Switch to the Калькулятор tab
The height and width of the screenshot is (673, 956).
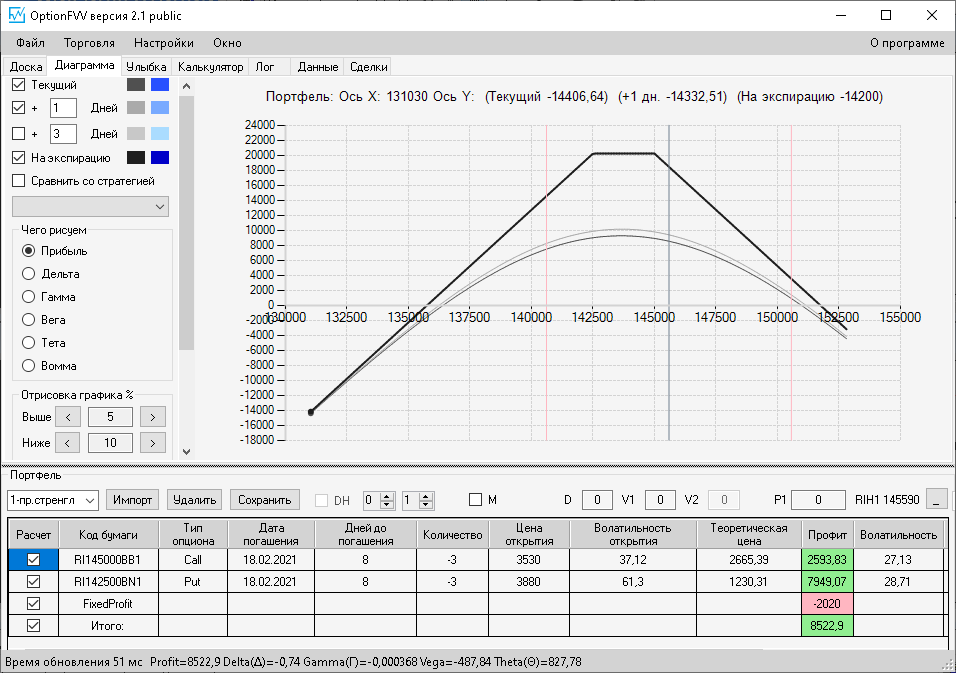pyautogui.click(x=210, y=67)
